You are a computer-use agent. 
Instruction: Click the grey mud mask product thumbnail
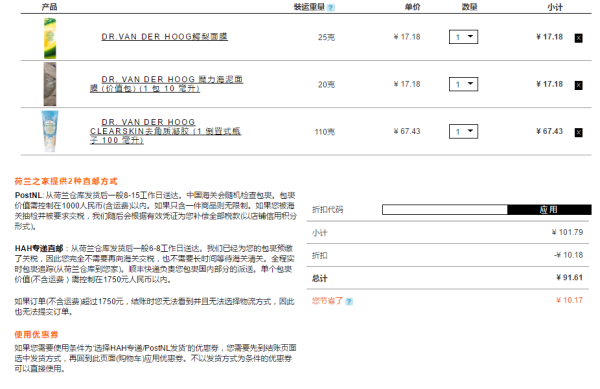point(50,84)
